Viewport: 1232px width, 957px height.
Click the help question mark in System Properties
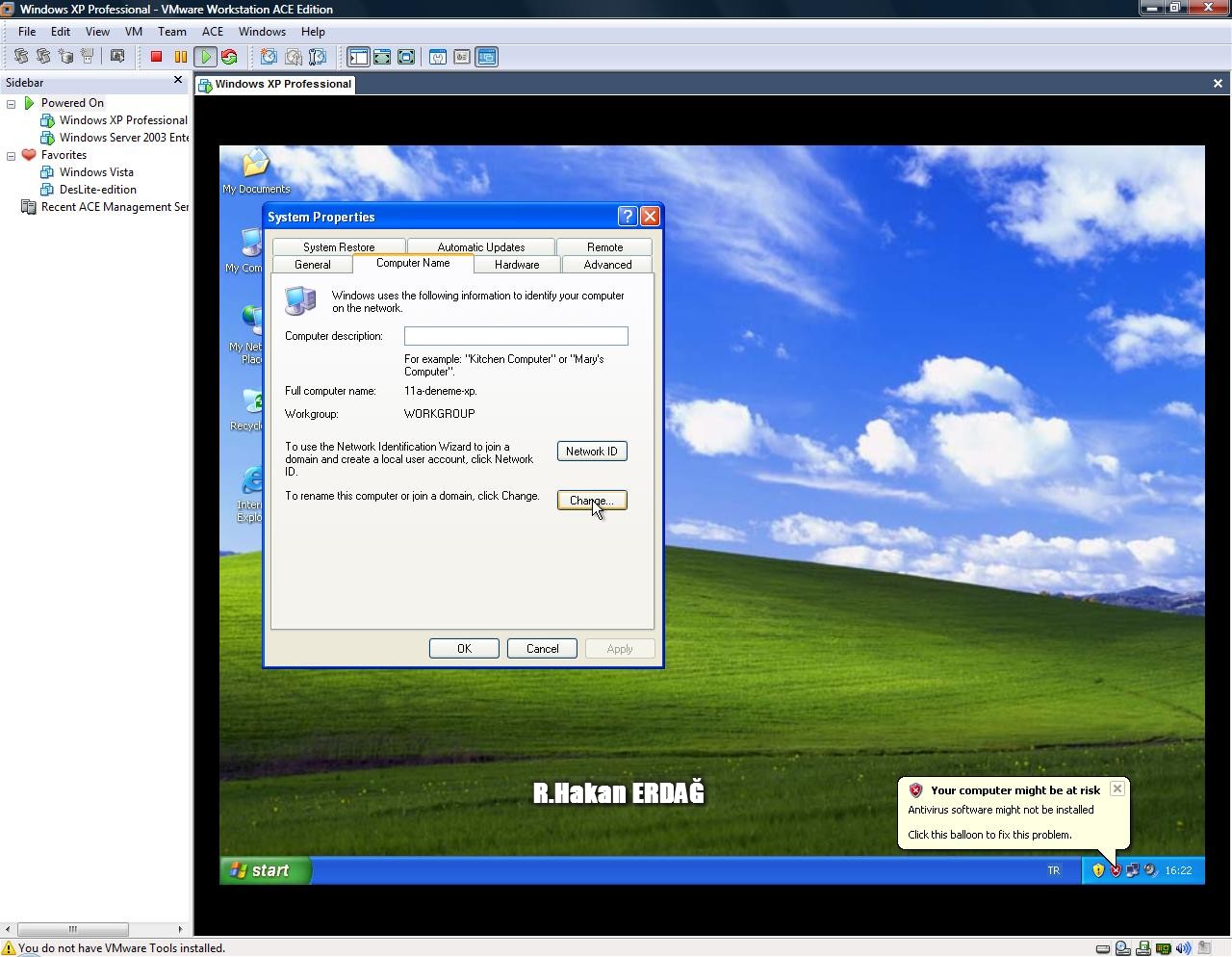click(628, 217)
